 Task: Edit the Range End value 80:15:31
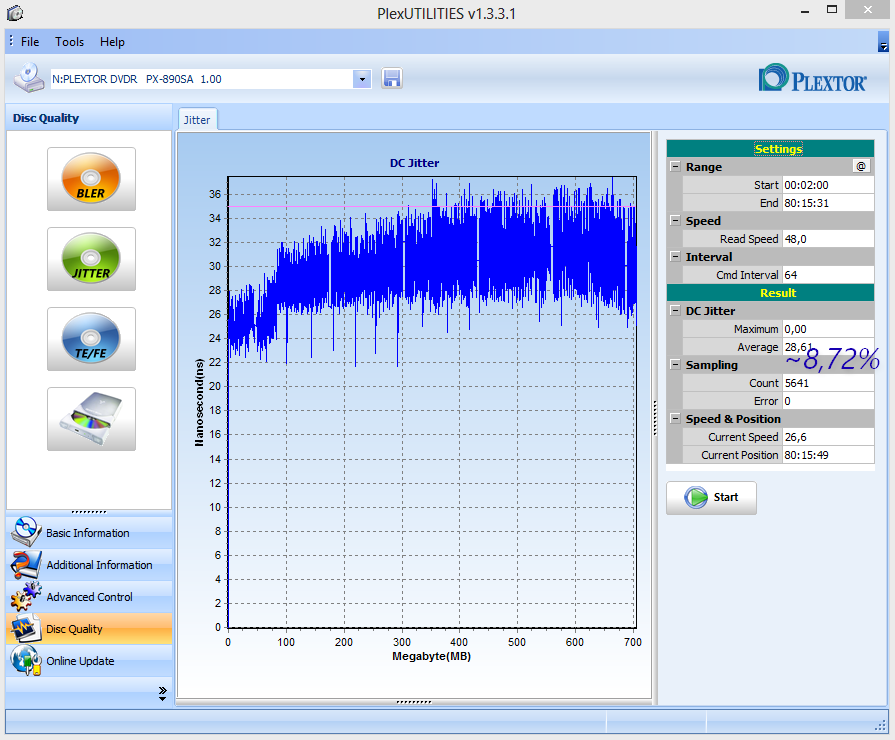[828, 203]
